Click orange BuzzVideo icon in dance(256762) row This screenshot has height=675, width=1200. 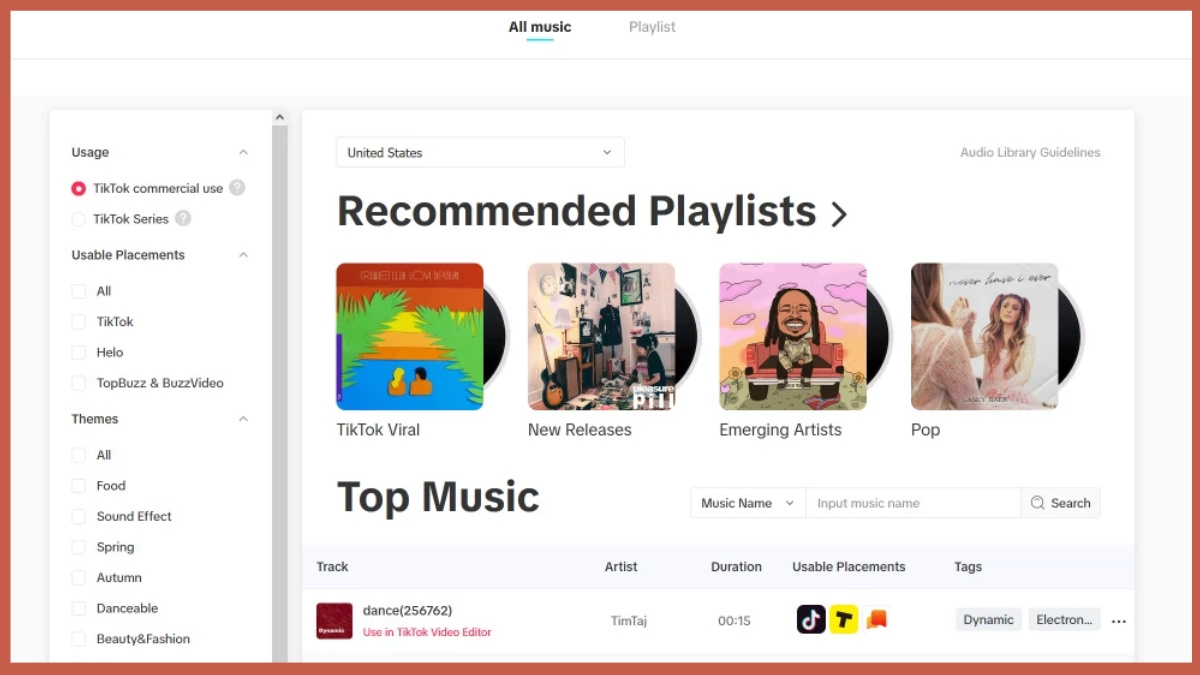click(x=877, y=620)
